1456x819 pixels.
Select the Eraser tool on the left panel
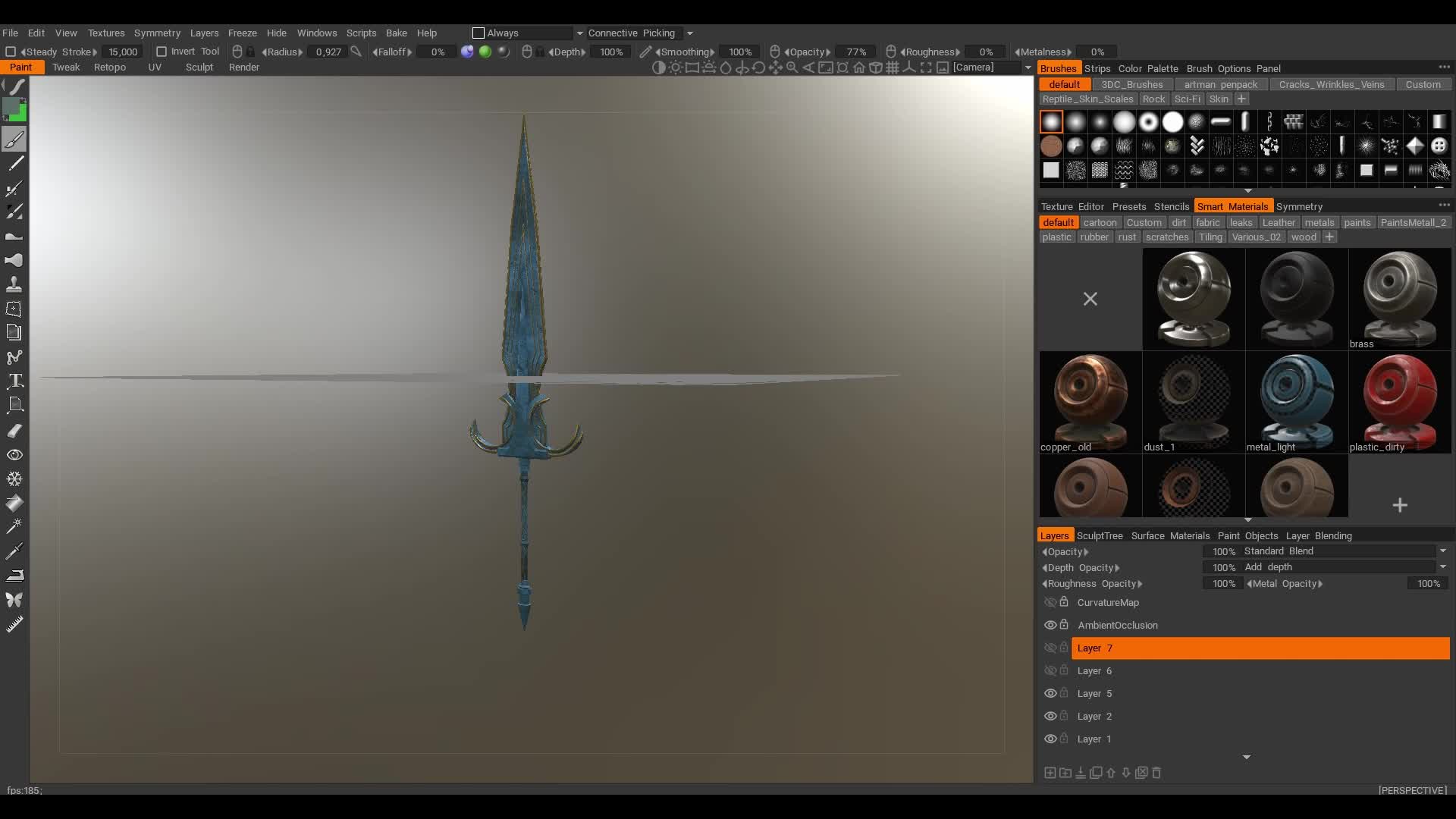(x=14, y=430)
